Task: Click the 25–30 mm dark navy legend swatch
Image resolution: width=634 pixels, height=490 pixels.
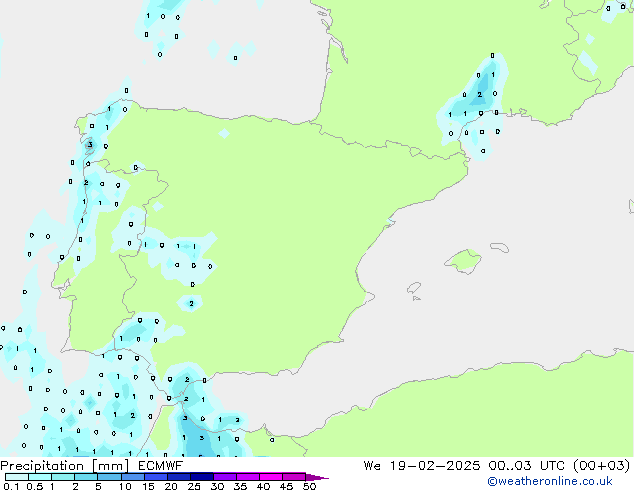Action: coord(202,477)
